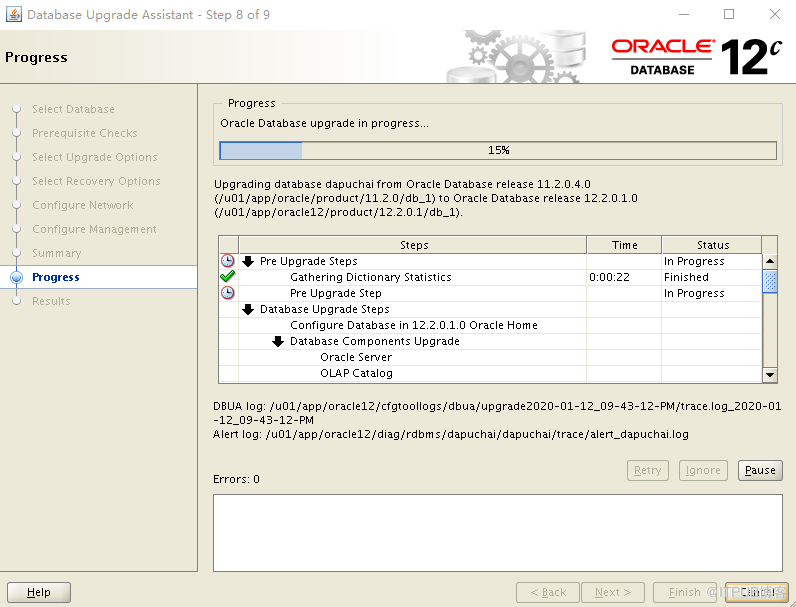796x607 pixels.
Task: Minimize the Database Upgrade Assistant window
Action: (684, 14)
